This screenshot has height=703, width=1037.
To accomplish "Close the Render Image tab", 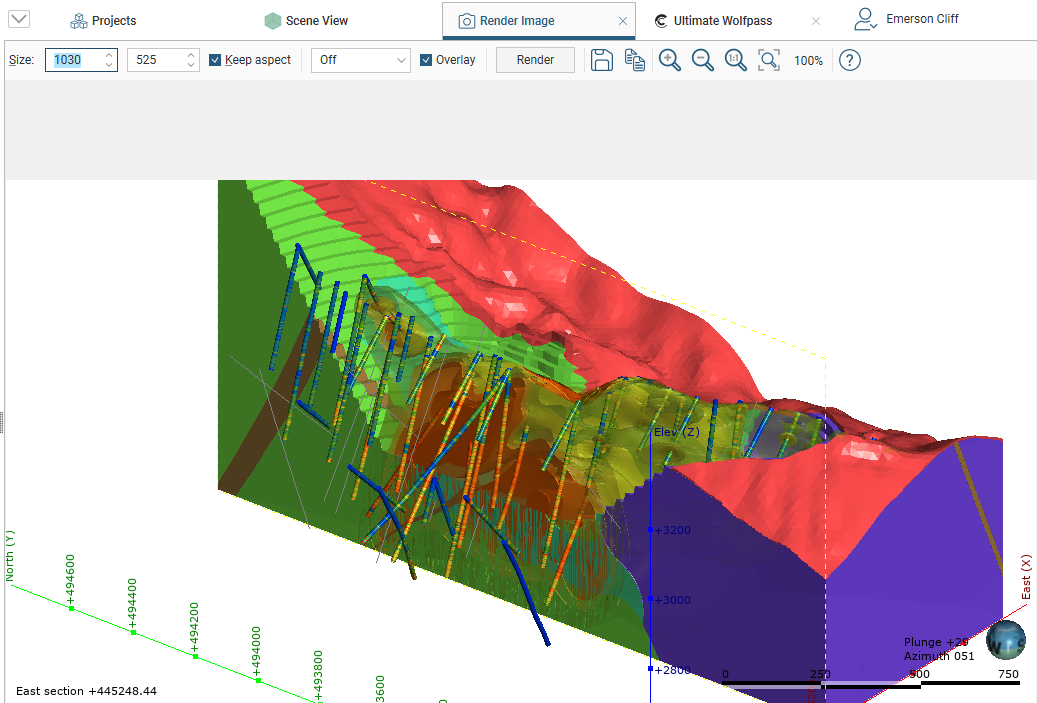I will (623, 21).
